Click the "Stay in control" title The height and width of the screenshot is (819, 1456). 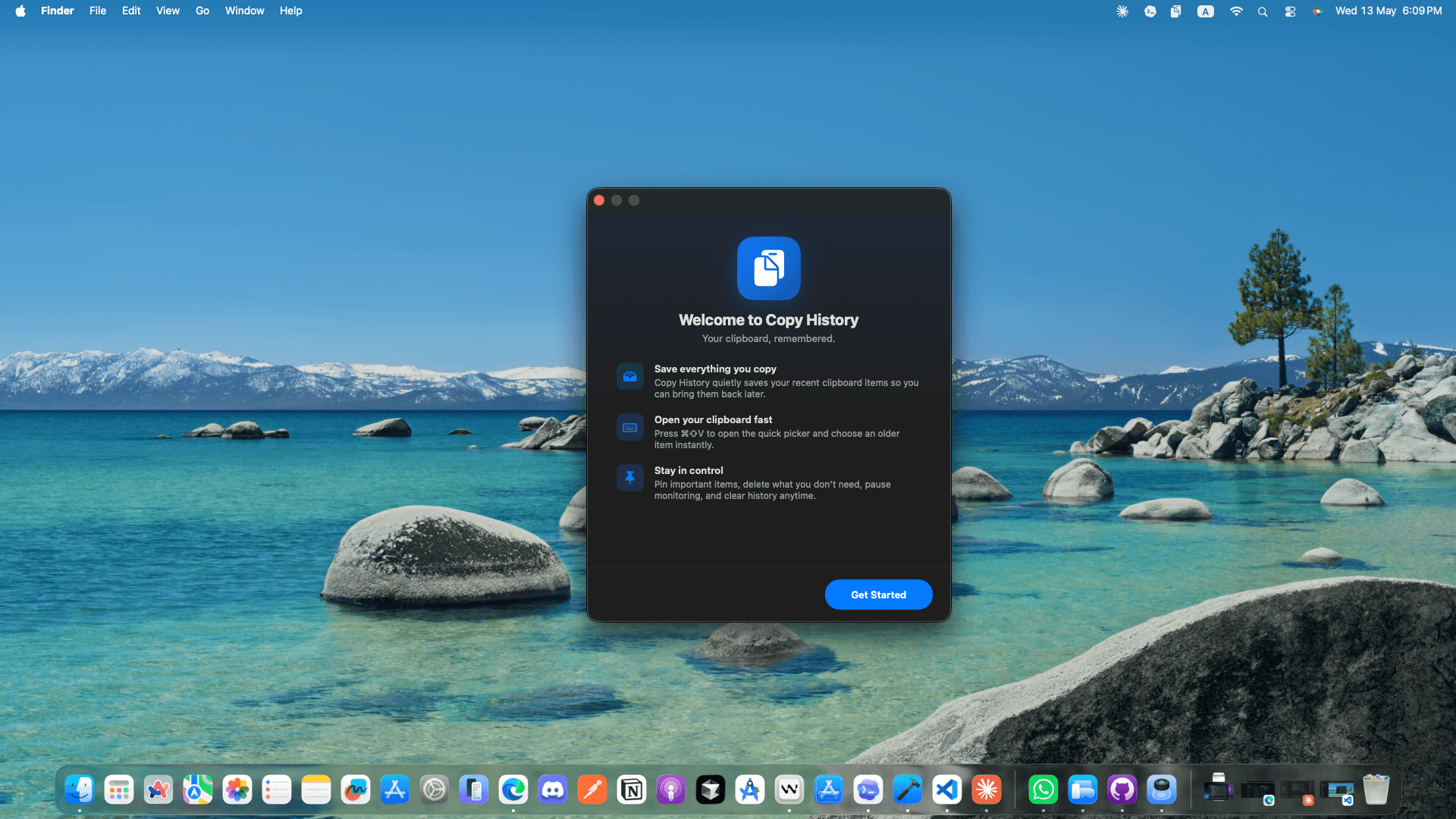pos(689,470)
